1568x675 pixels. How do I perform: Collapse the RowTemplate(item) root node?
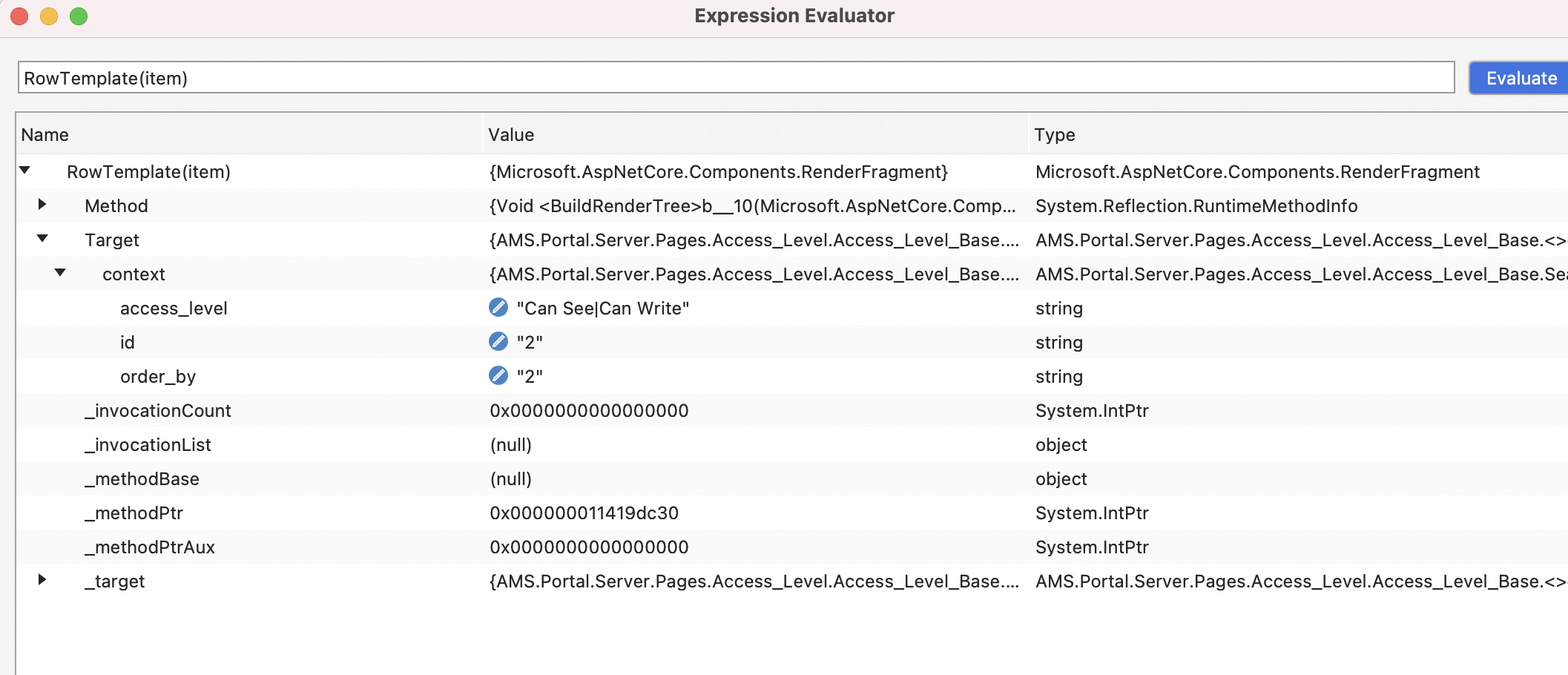[24, 171]
